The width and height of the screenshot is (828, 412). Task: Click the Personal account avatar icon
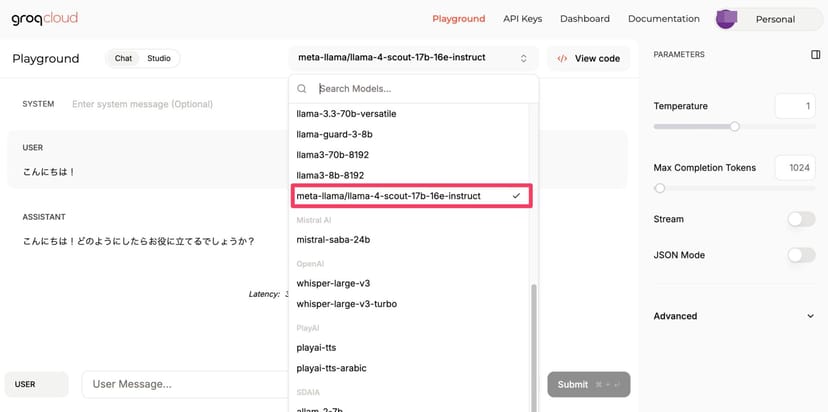click(727, 19)
